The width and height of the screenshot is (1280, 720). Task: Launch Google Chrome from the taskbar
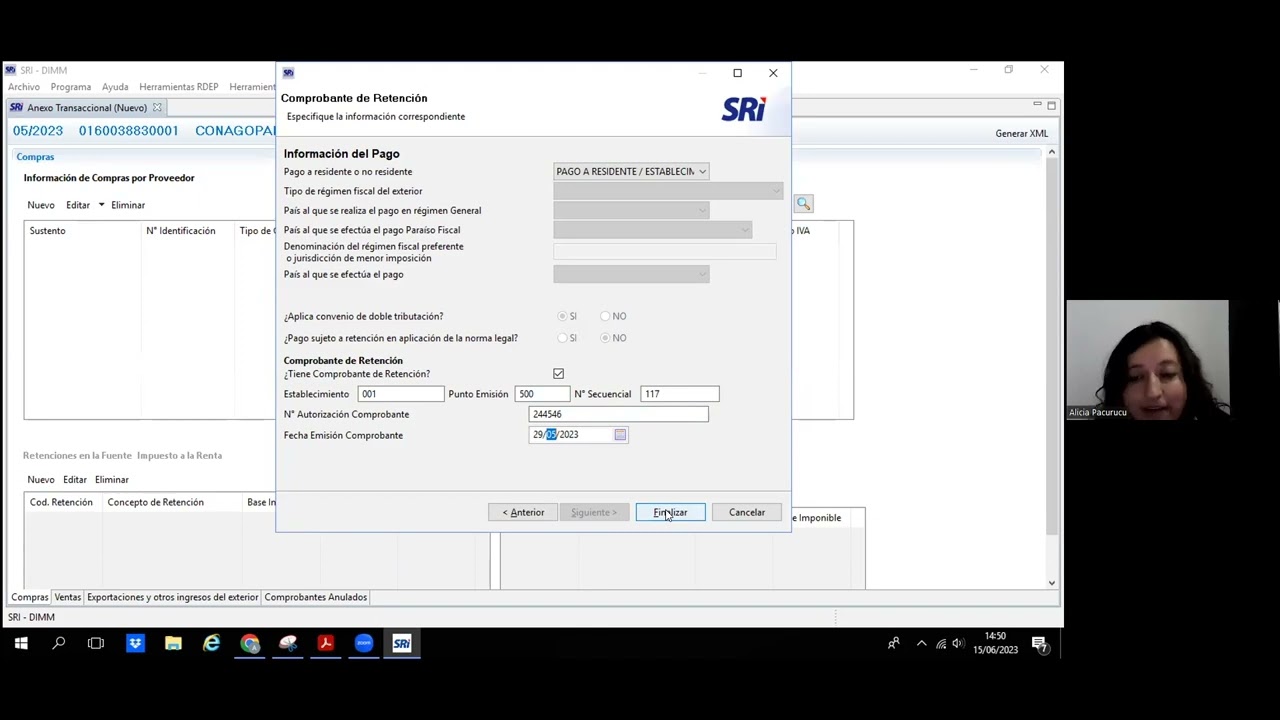tap(250, 644)
